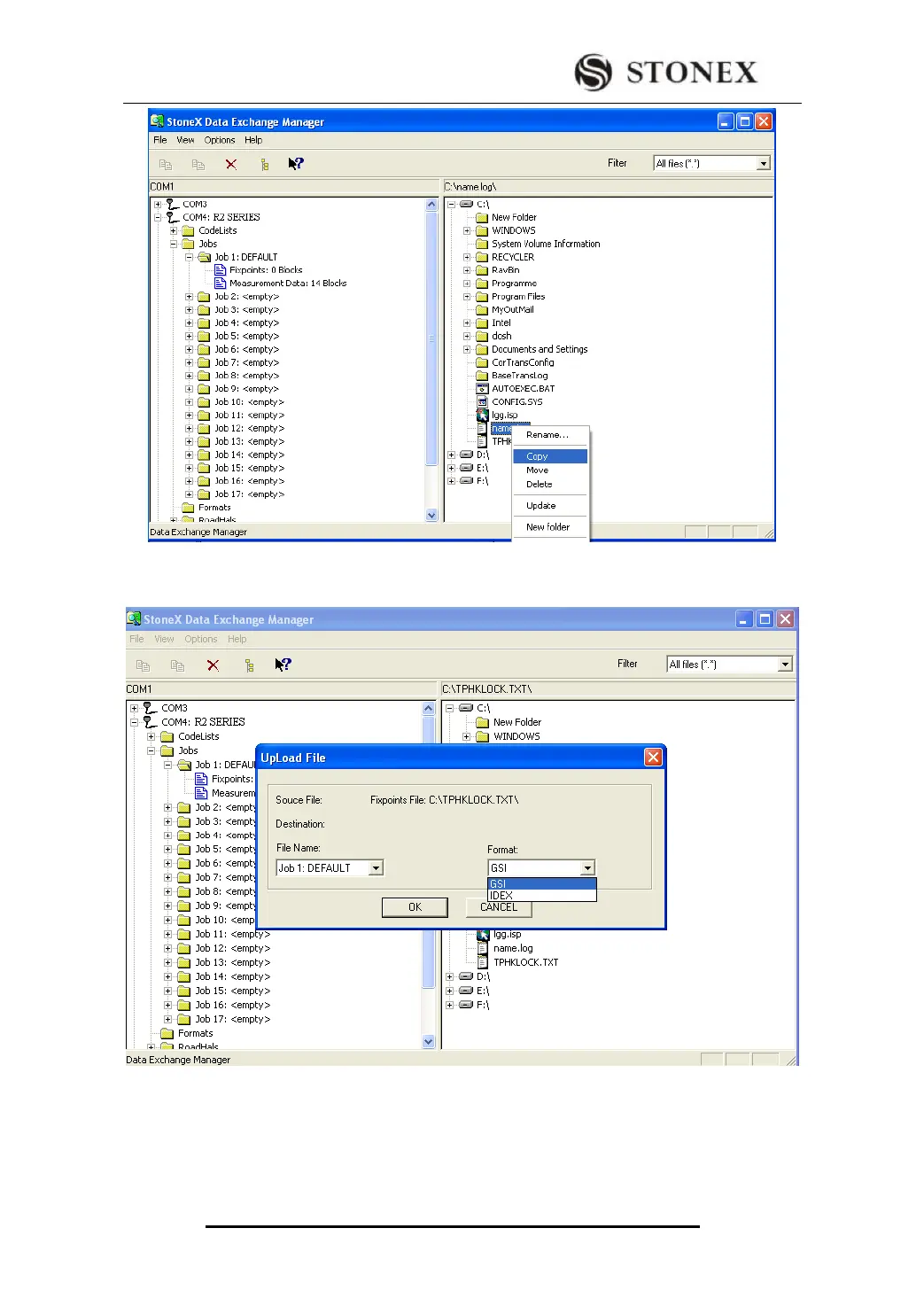Image resolution: width=924 pixels, height=1306 pixels.
Task: Click CANCEL in the UpLoad File dialog
Action: 499,907
